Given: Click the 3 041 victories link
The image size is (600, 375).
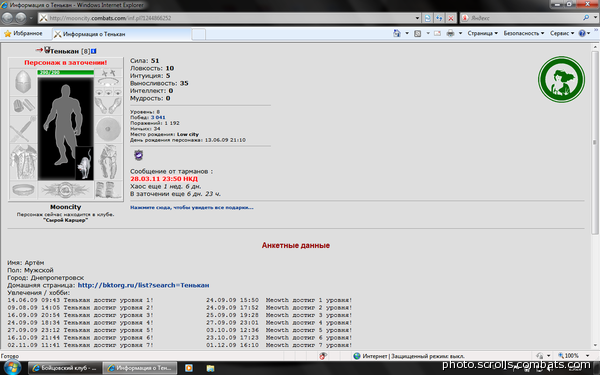Looking at the screenshot, I should 158,117.
